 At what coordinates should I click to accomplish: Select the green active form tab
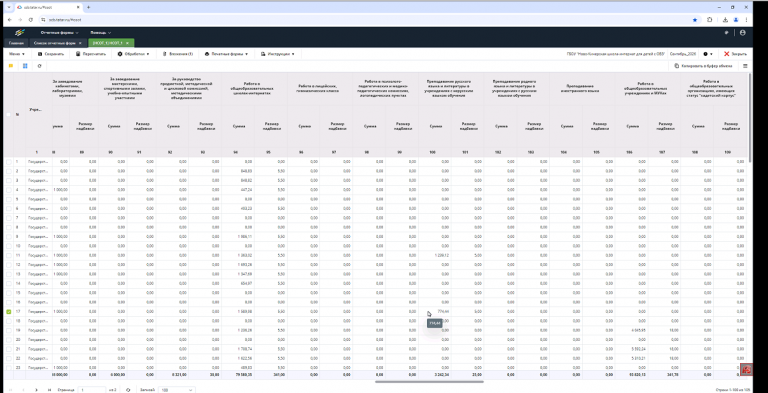tap(108, 43)
